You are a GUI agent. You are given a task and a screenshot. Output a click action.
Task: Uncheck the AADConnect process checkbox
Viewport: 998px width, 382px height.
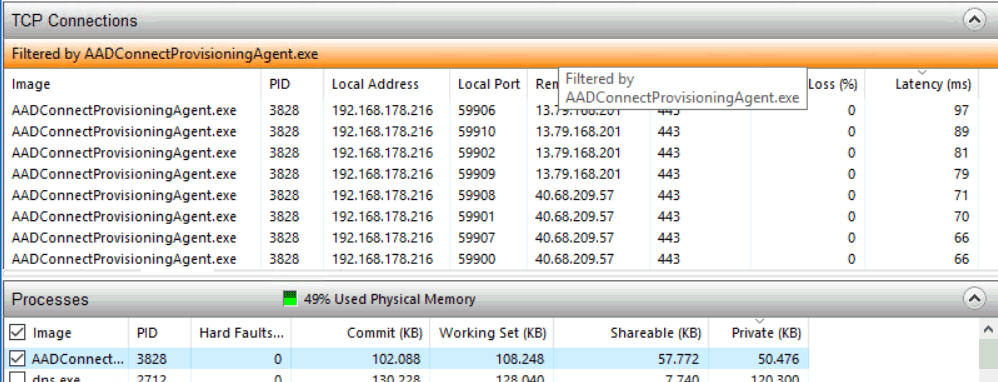[x=17, y=359]
